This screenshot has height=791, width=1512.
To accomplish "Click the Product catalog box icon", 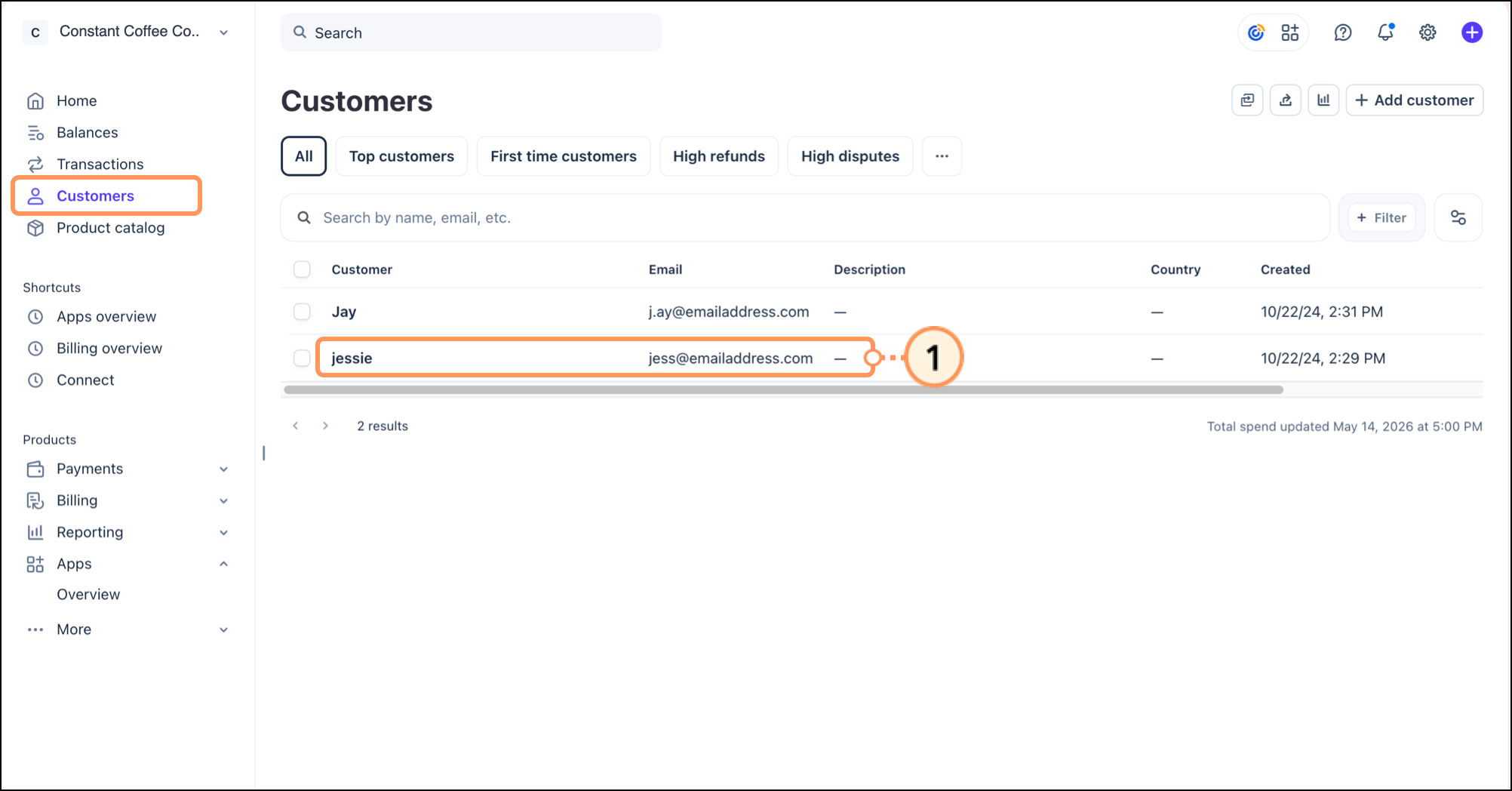I will 35,228.
